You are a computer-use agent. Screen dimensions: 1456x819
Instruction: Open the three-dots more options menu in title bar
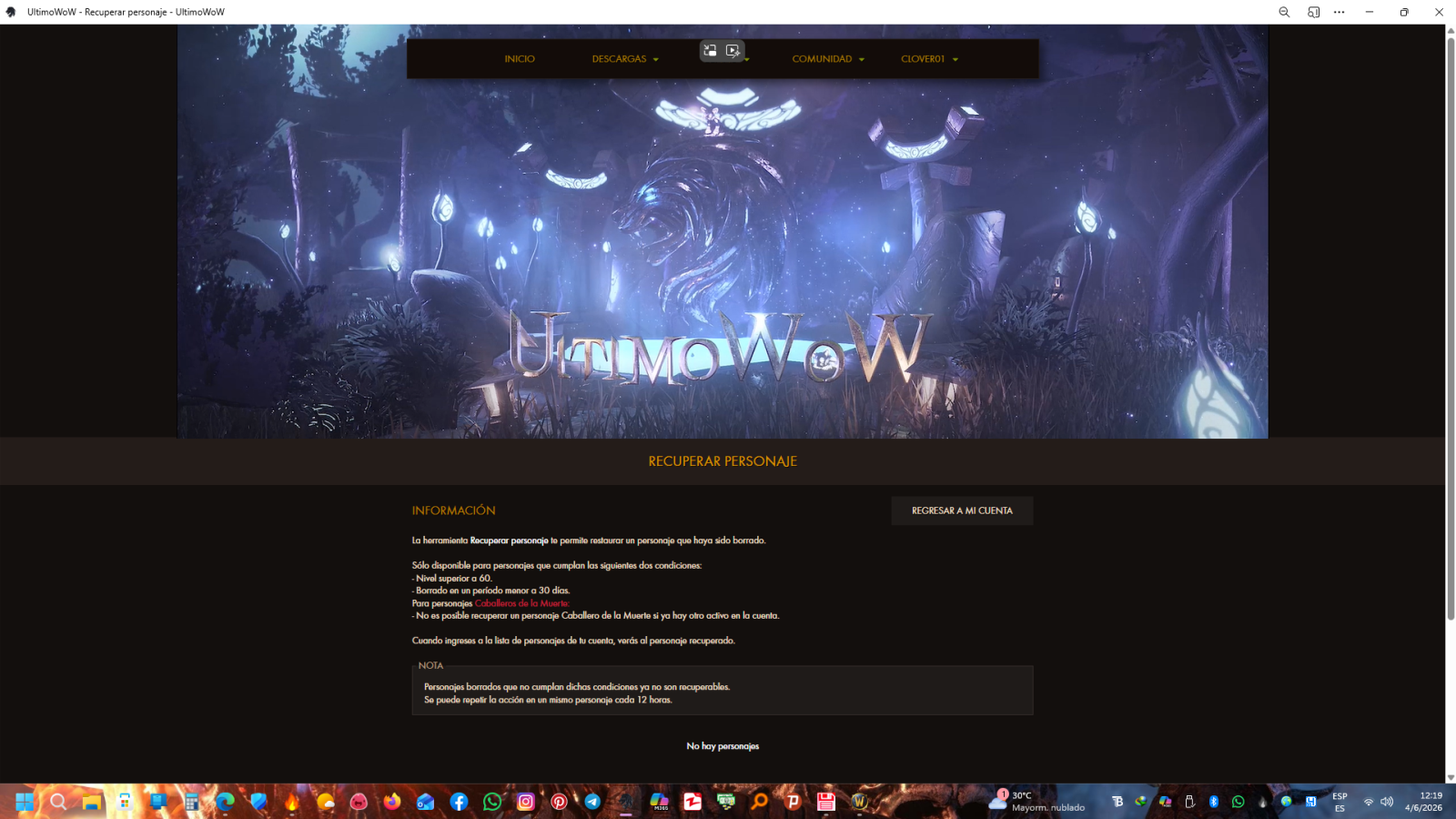1339,12
